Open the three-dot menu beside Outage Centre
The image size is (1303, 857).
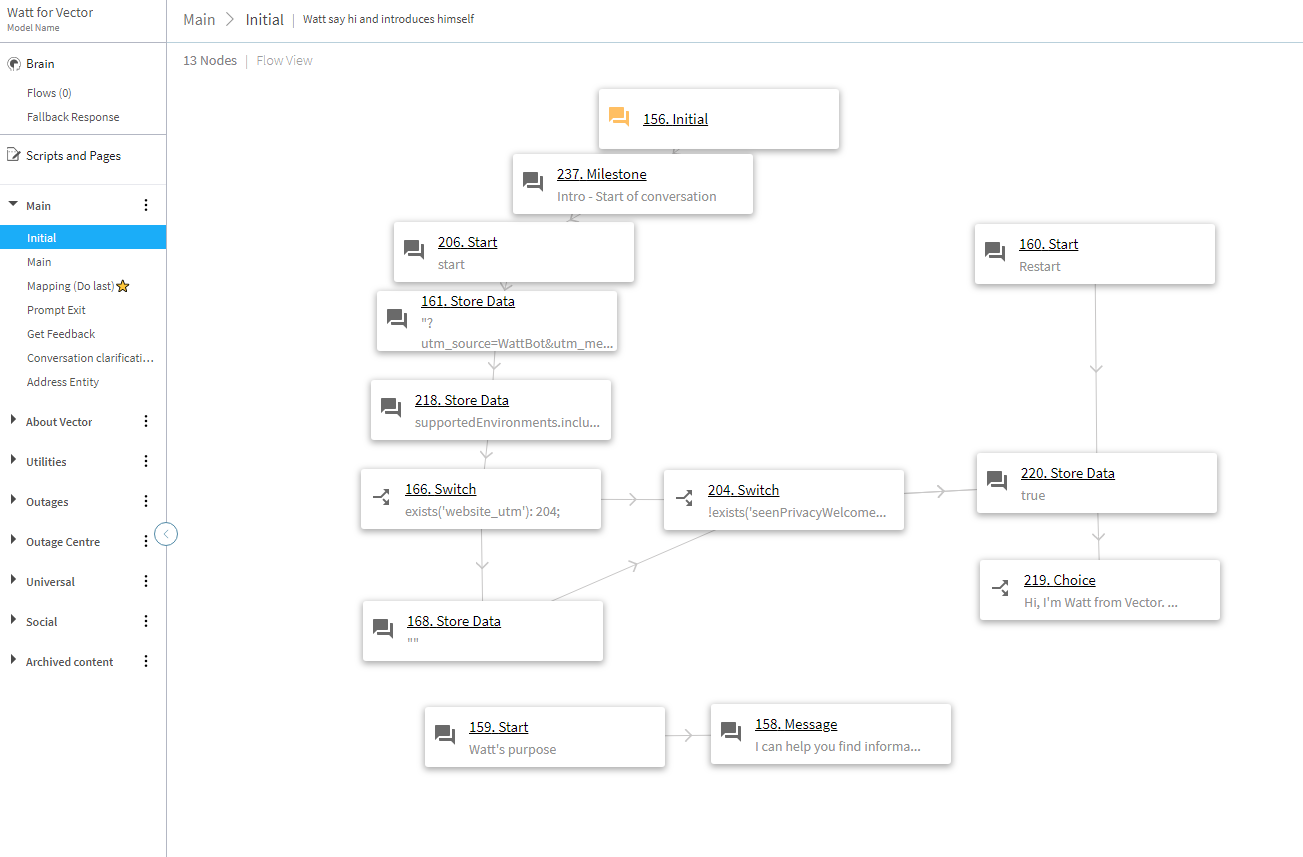[146, 541]
